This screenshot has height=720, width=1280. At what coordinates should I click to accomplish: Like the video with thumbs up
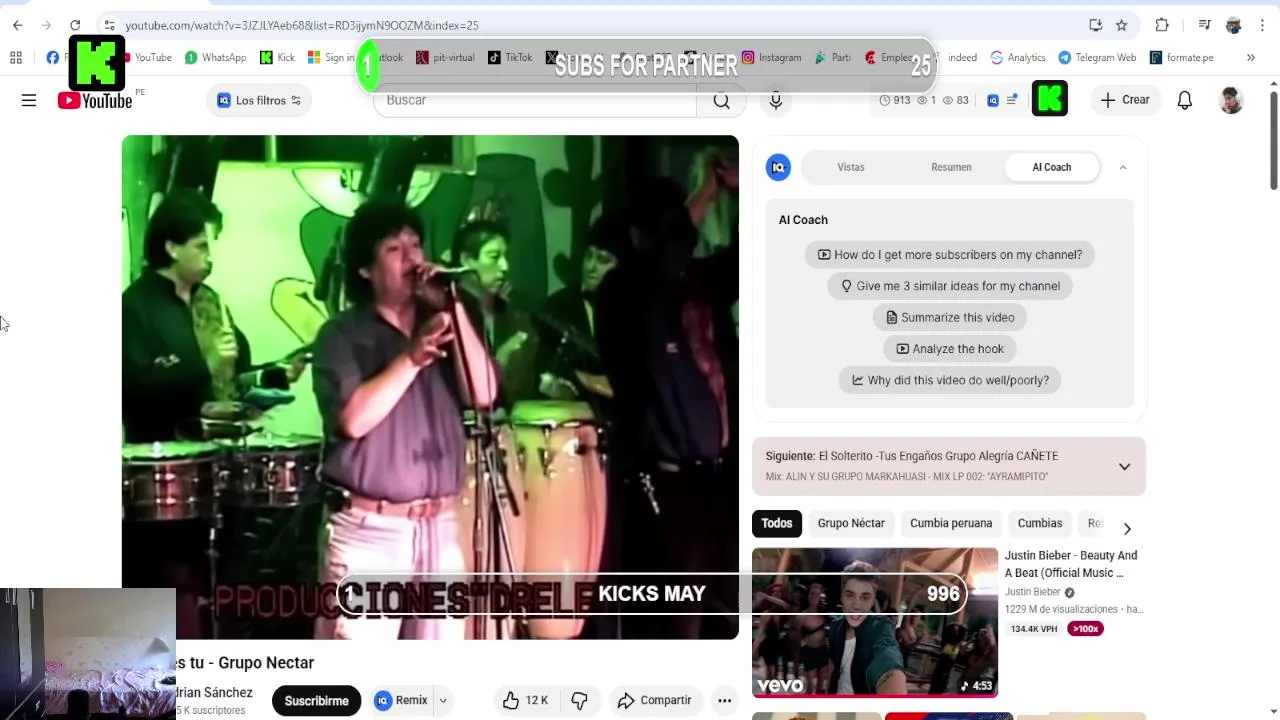coord(526,700)
